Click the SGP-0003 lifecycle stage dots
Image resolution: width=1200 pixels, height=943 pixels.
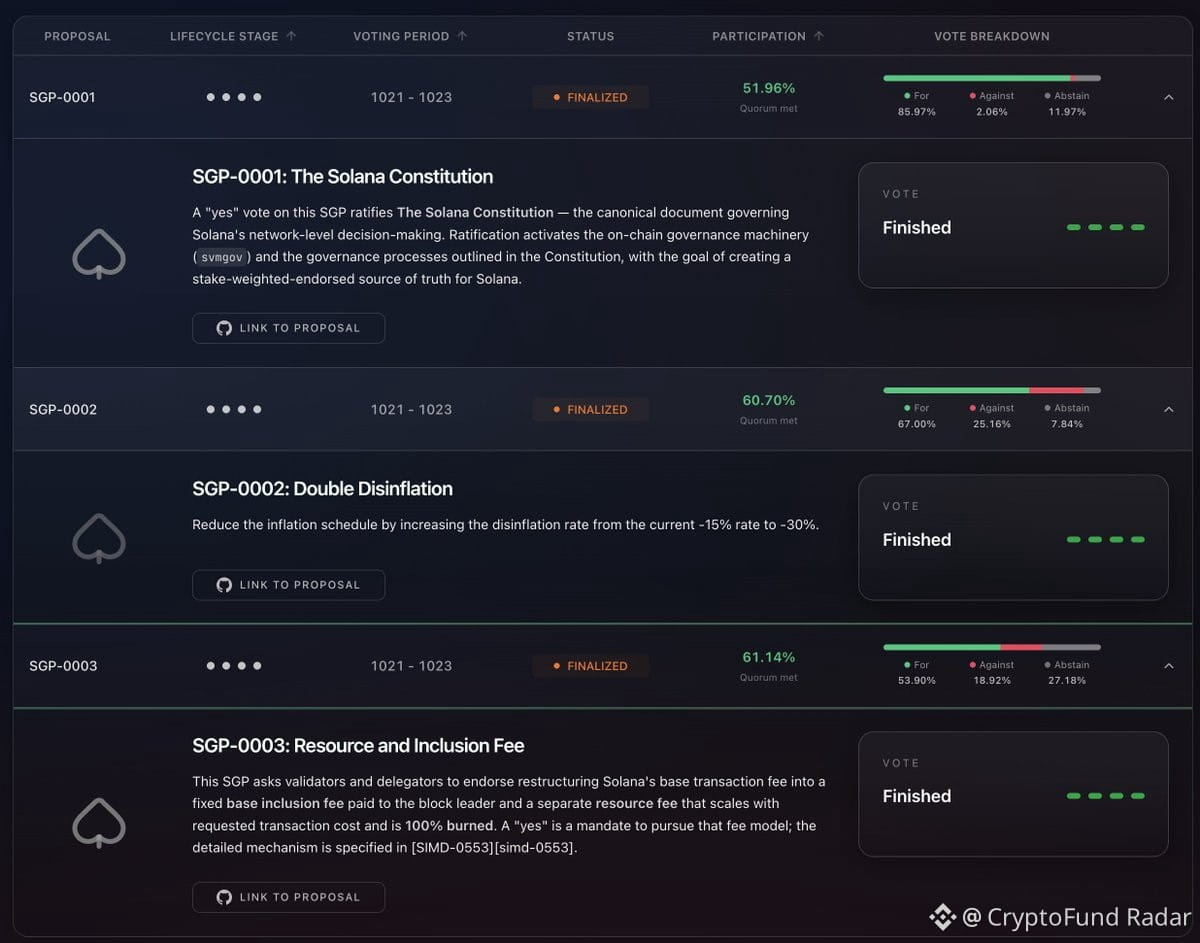[234, 666]
